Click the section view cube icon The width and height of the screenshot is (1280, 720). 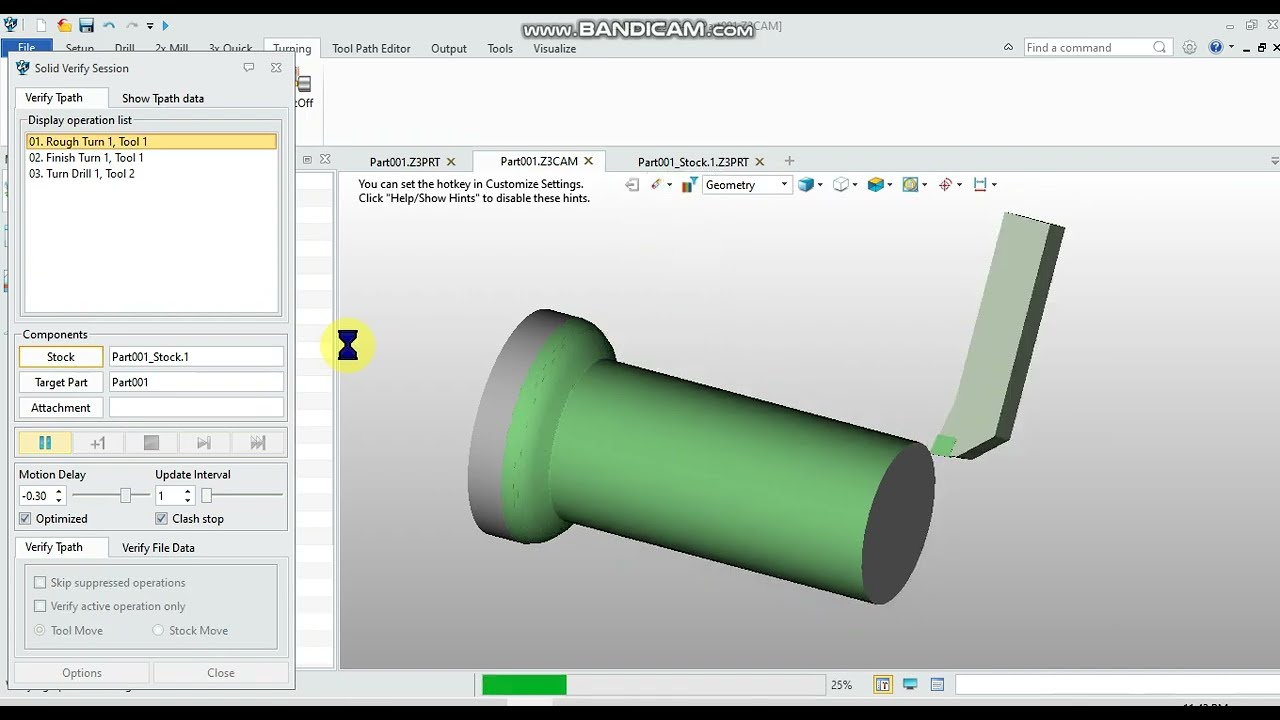[x=876, y=185]
